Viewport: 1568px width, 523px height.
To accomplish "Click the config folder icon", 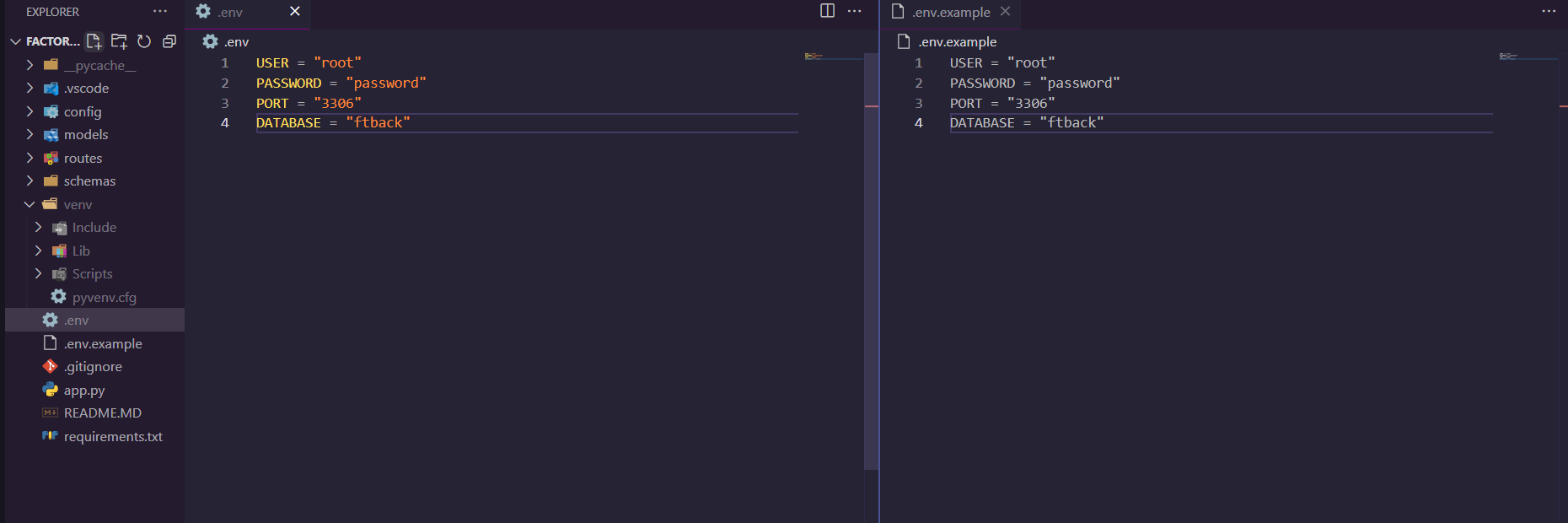I will (51, 111).
